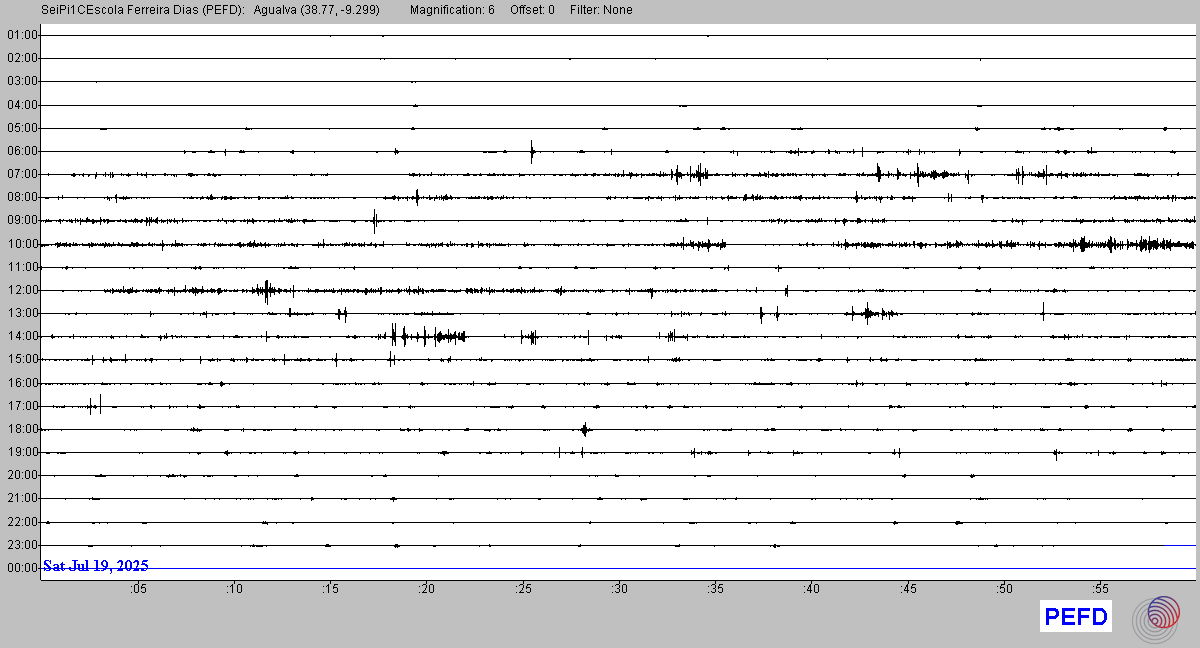Click the :10 minute axis label
This screenshot has width=1200, height=648.
click(x=234, y=589)
